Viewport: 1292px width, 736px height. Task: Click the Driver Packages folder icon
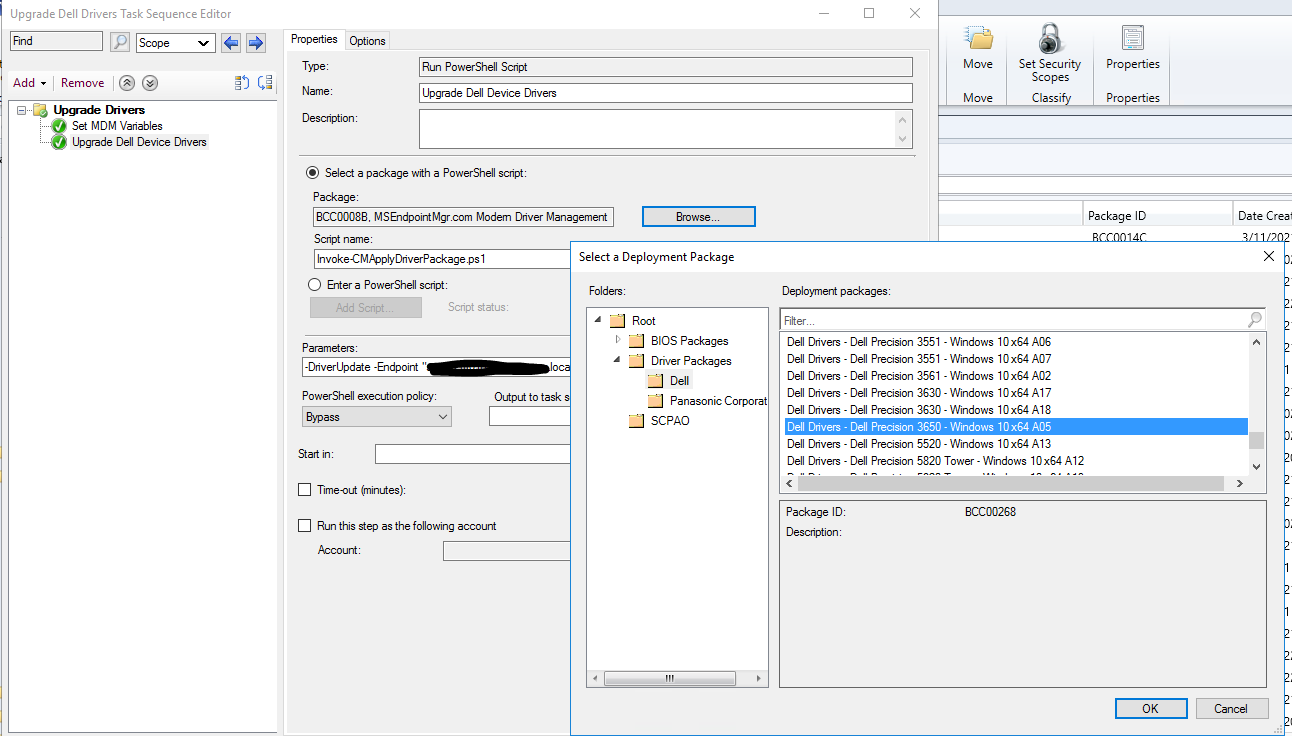pos(636,361)
